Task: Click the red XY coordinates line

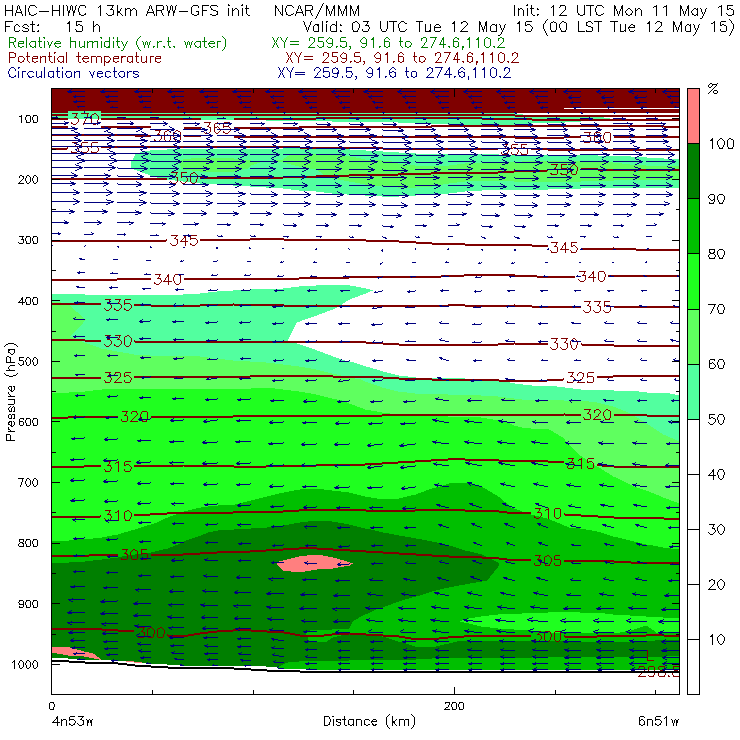Action: pos(402,58)
